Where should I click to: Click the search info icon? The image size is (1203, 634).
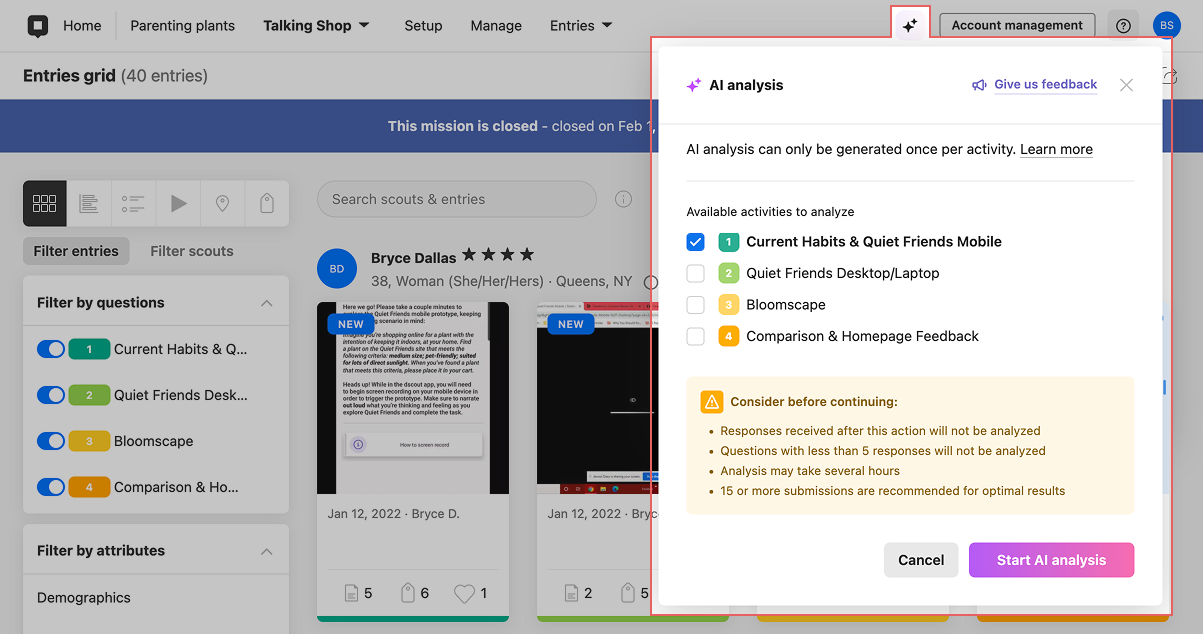click(623, 199)
